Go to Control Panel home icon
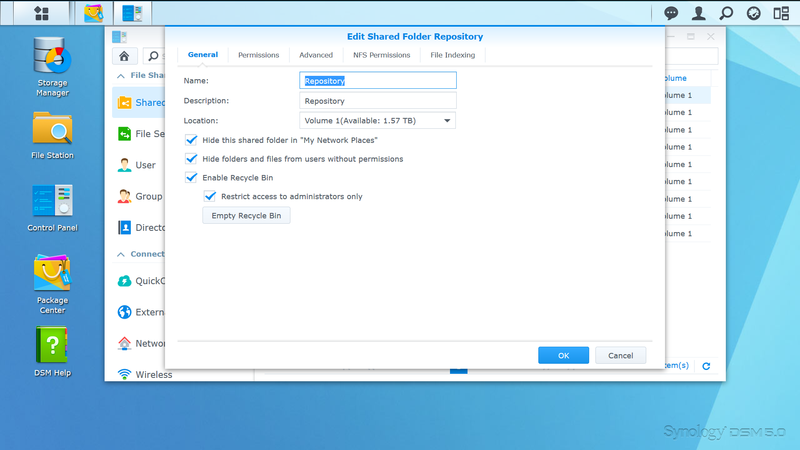Screen dimensions: 800x450 click(x=124, y=56)
